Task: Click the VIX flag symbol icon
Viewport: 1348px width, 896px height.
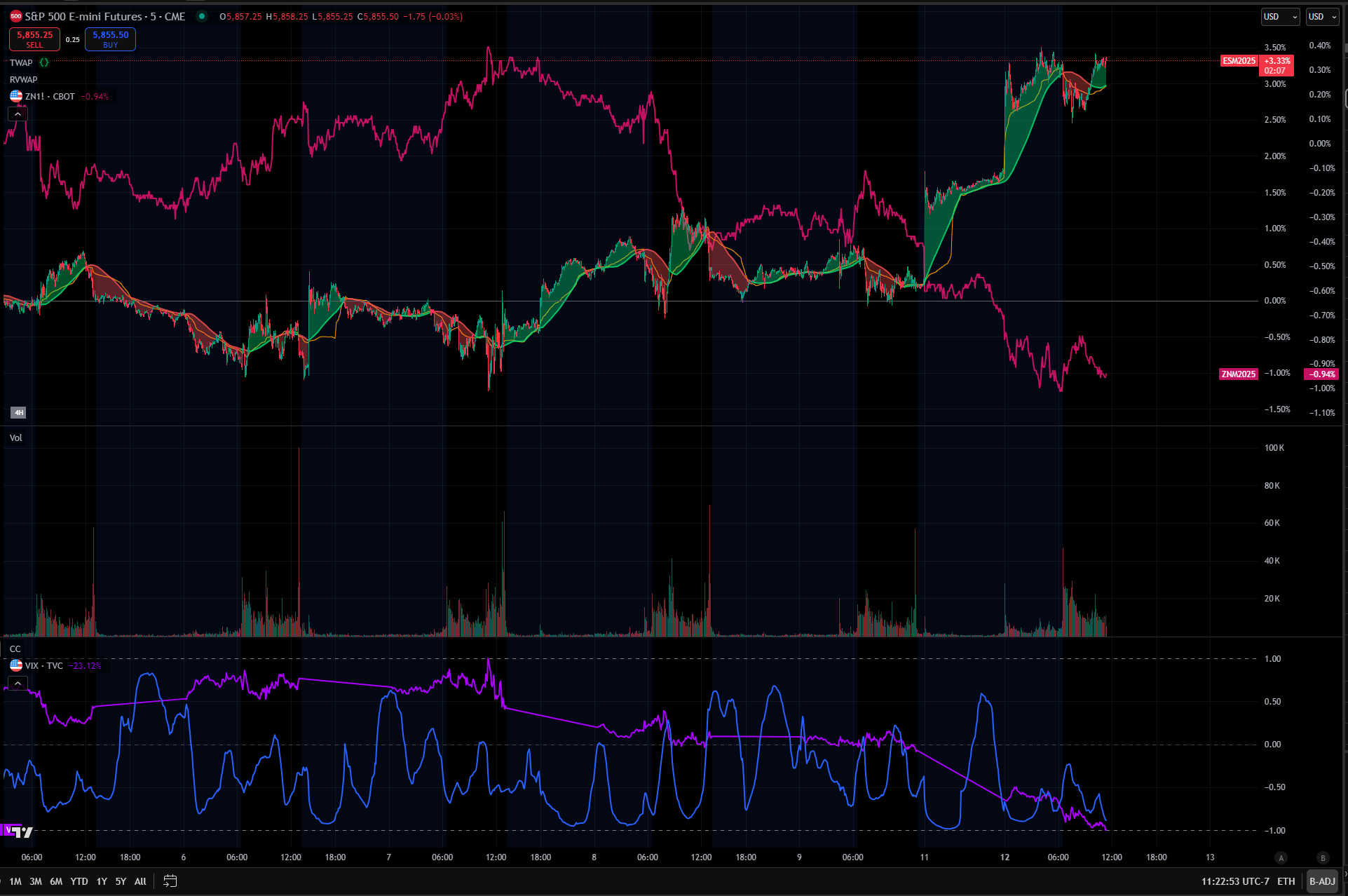Action: coord(16,665)
